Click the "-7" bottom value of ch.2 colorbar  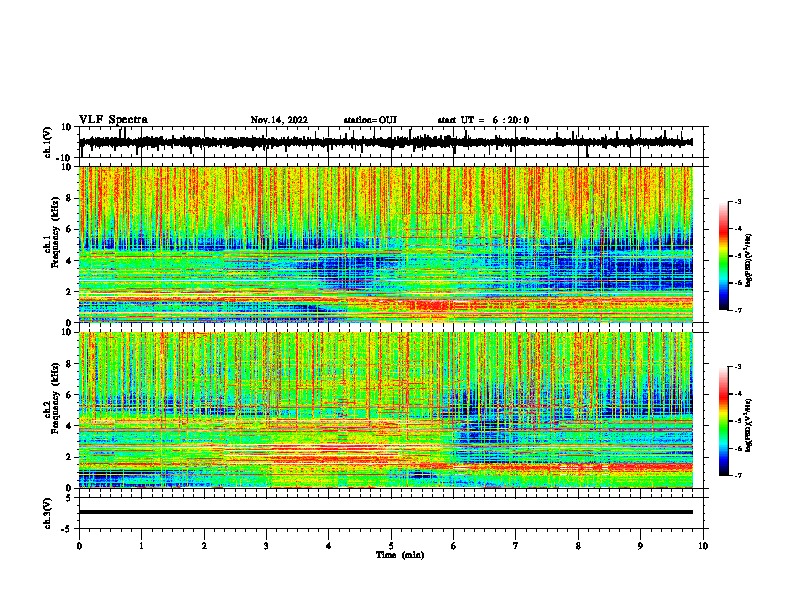tap(737, 475)
